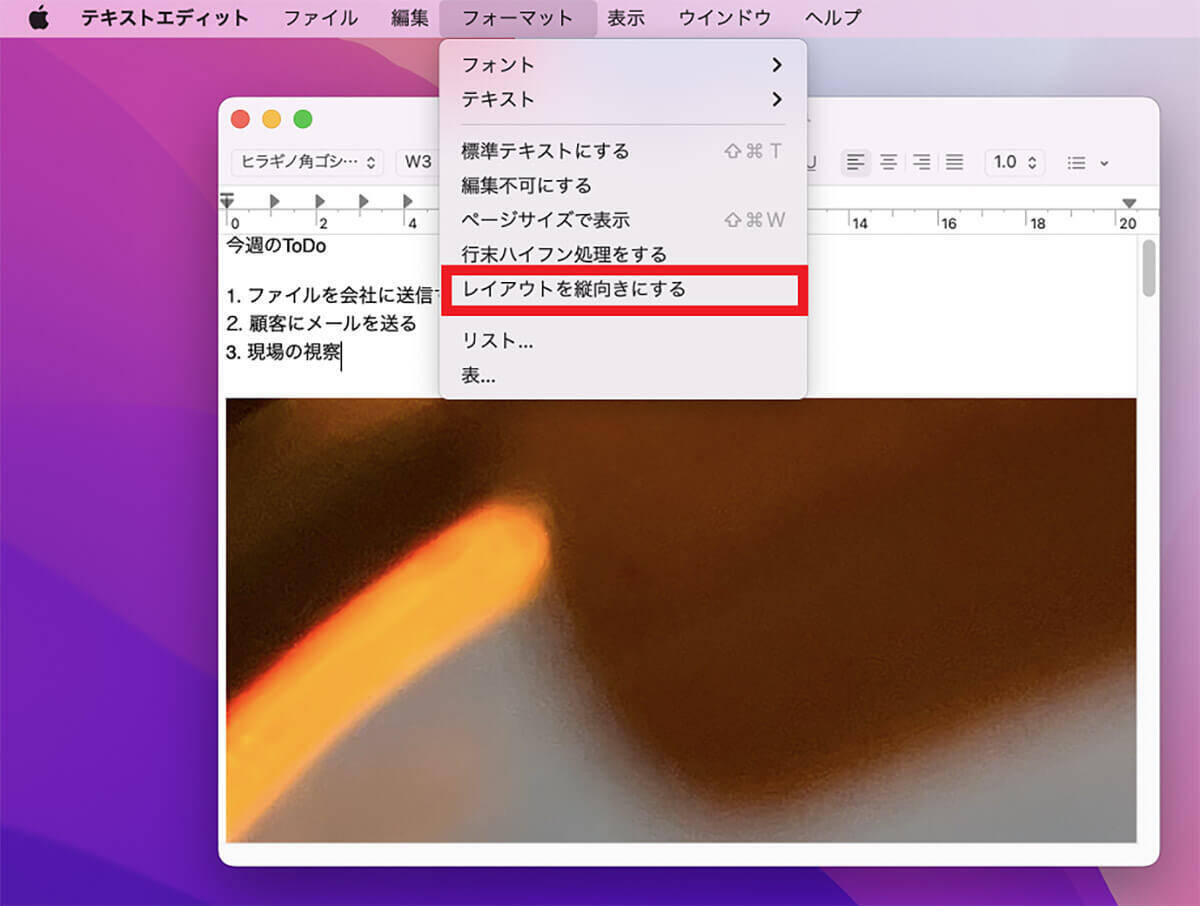Align text left
The width and height of the screenshot is (1200, 906).
[x=855, y=162]
